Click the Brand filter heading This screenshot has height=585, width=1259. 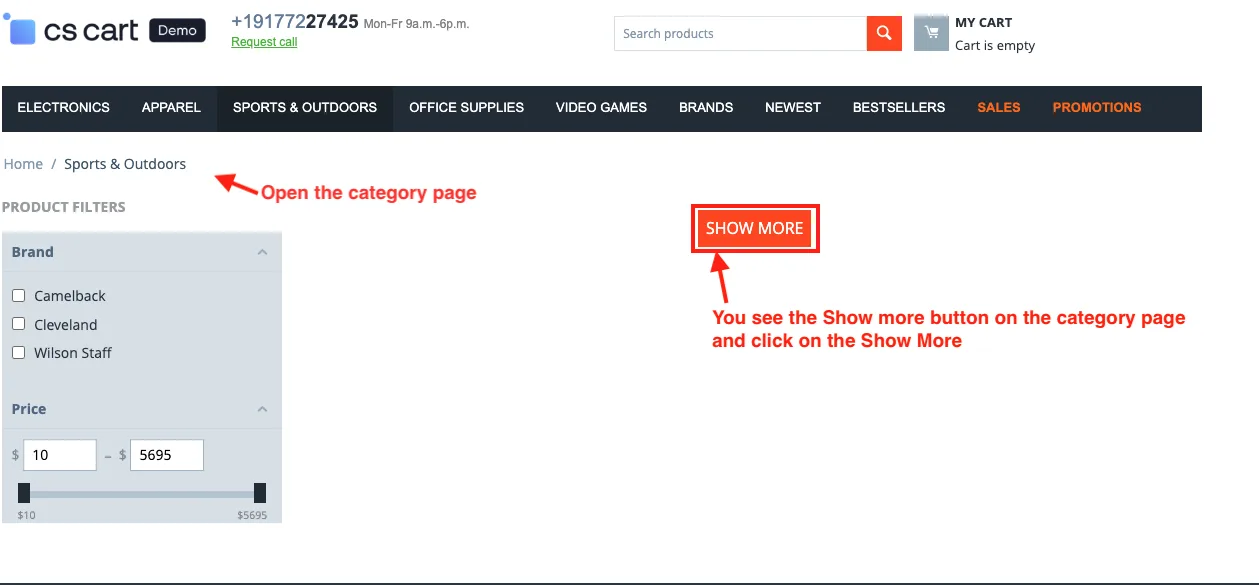[x=33, y=252]
